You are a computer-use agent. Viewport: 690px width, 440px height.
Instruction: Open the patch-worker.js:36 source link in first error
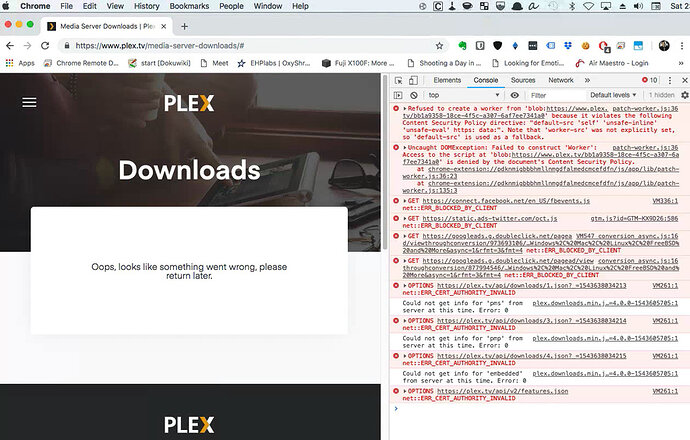[x=645, y=108]
